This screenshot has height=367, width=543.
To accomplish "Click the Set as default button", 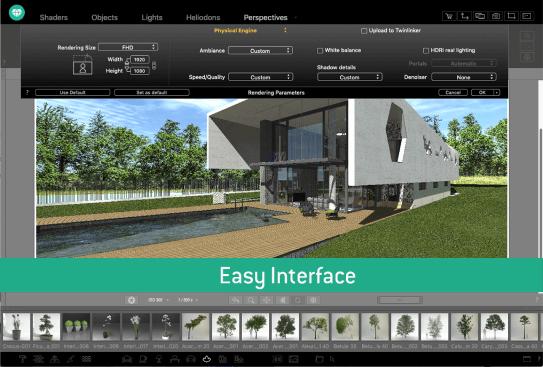I will 152,92.
